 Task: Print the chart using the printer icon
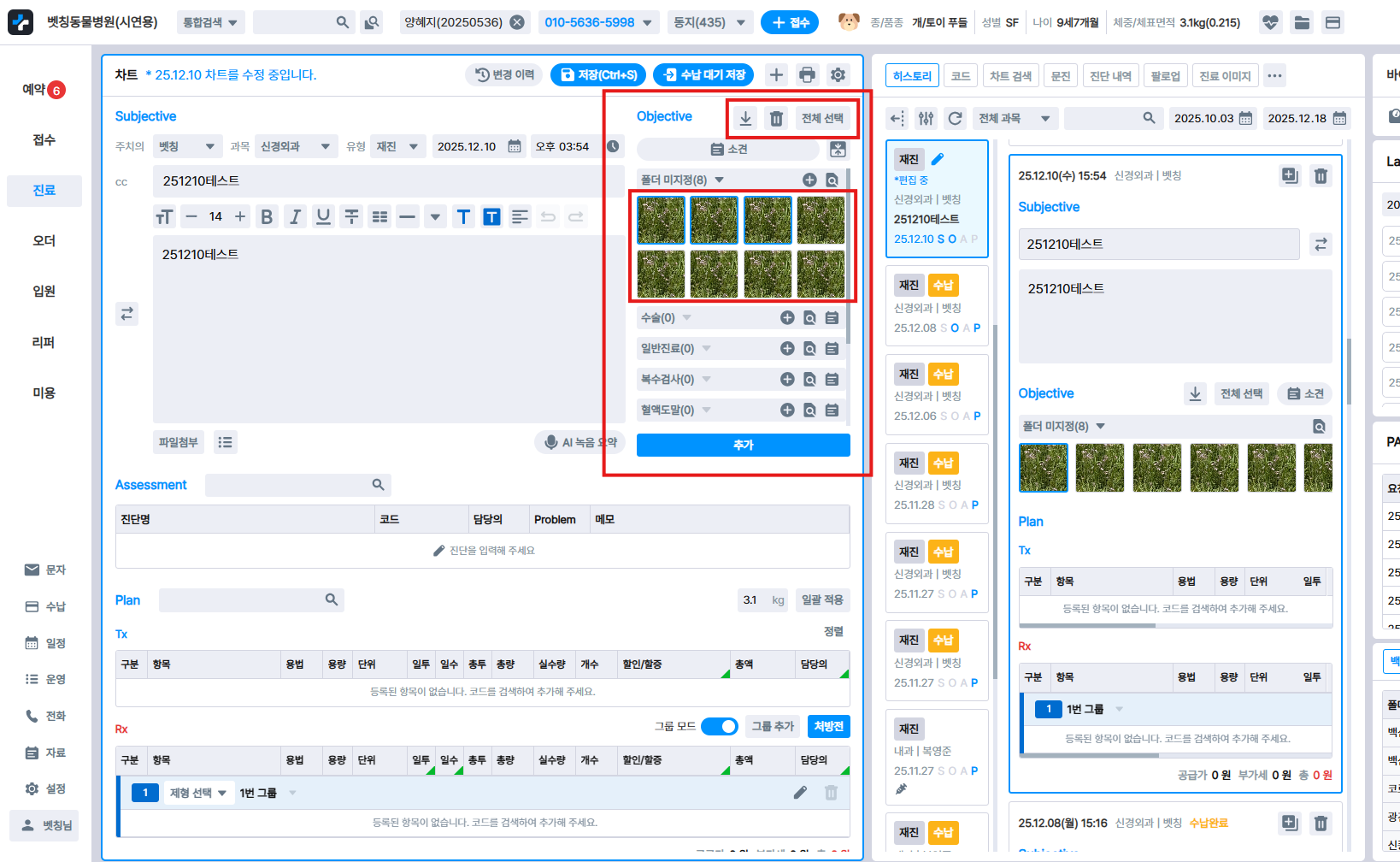click(807, 74)
